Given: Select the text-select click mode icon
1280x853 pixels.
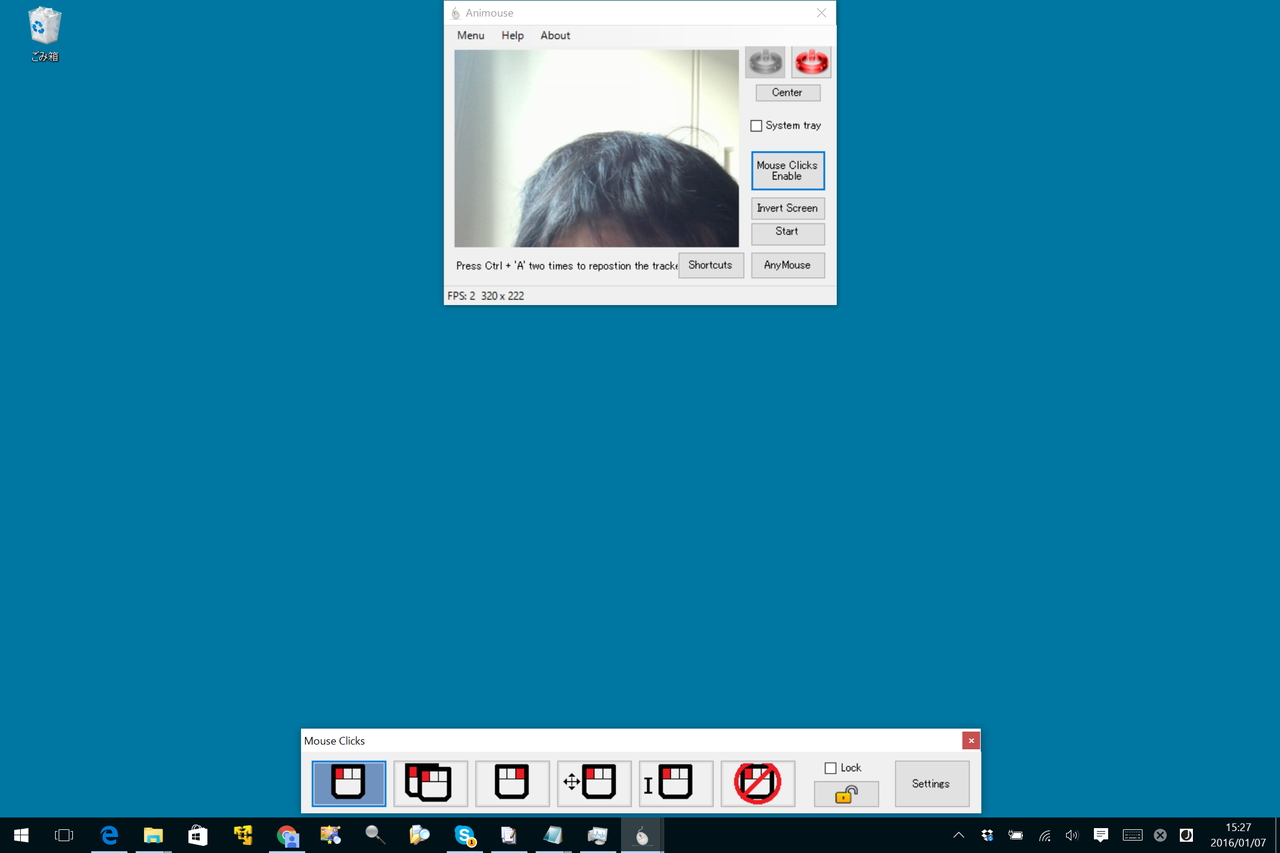Looking at the screenshot, I should pyautogui.click(x=676, y=783).
